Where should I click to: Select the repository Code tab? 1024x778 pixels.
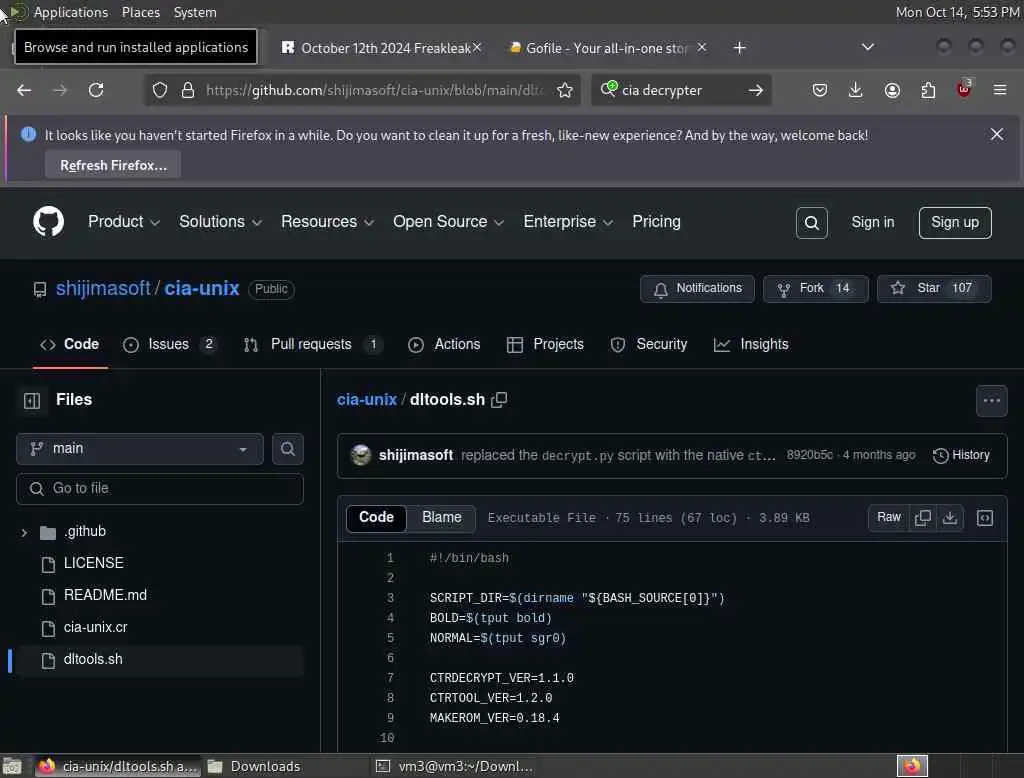(70, 344)
